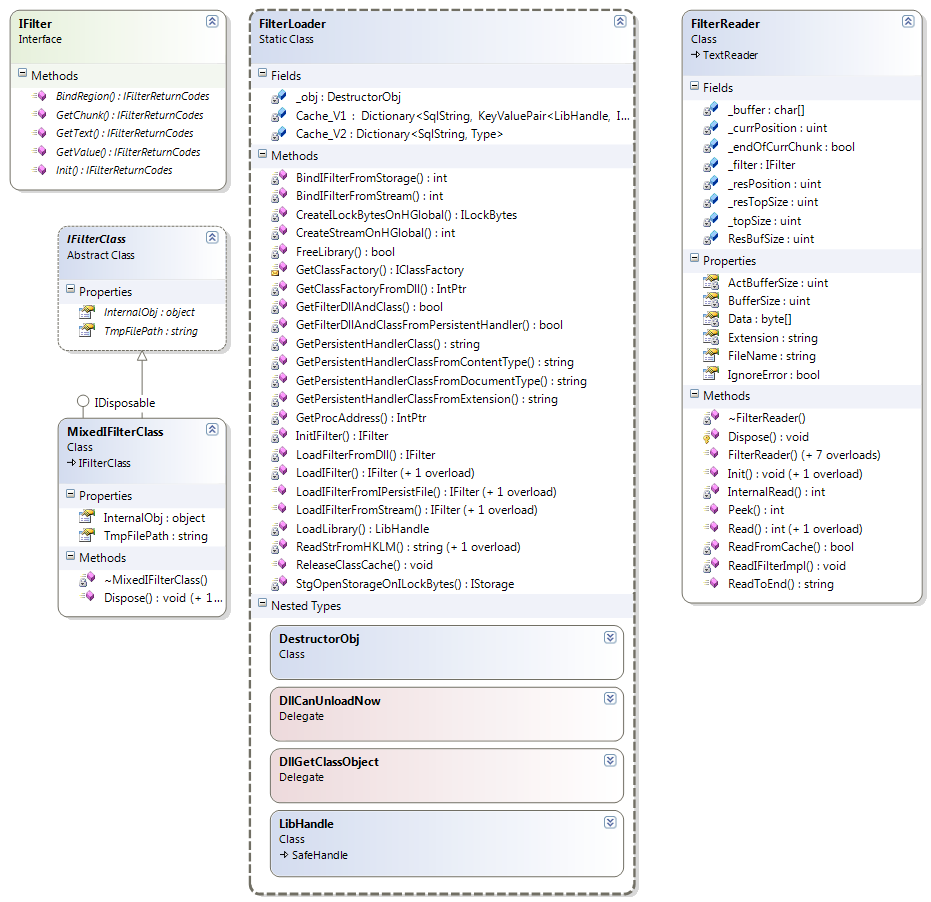931x902 pixels.
Task: Collapse the IFilter Methods section
Action: (x=23, y=73)
